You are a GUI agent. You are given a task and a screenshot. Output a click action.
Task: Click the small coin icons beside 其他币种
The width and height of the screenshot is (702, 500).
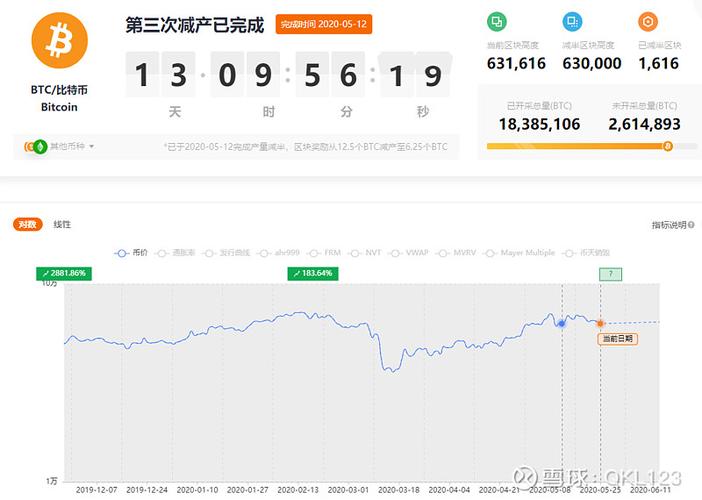(36, 146)
